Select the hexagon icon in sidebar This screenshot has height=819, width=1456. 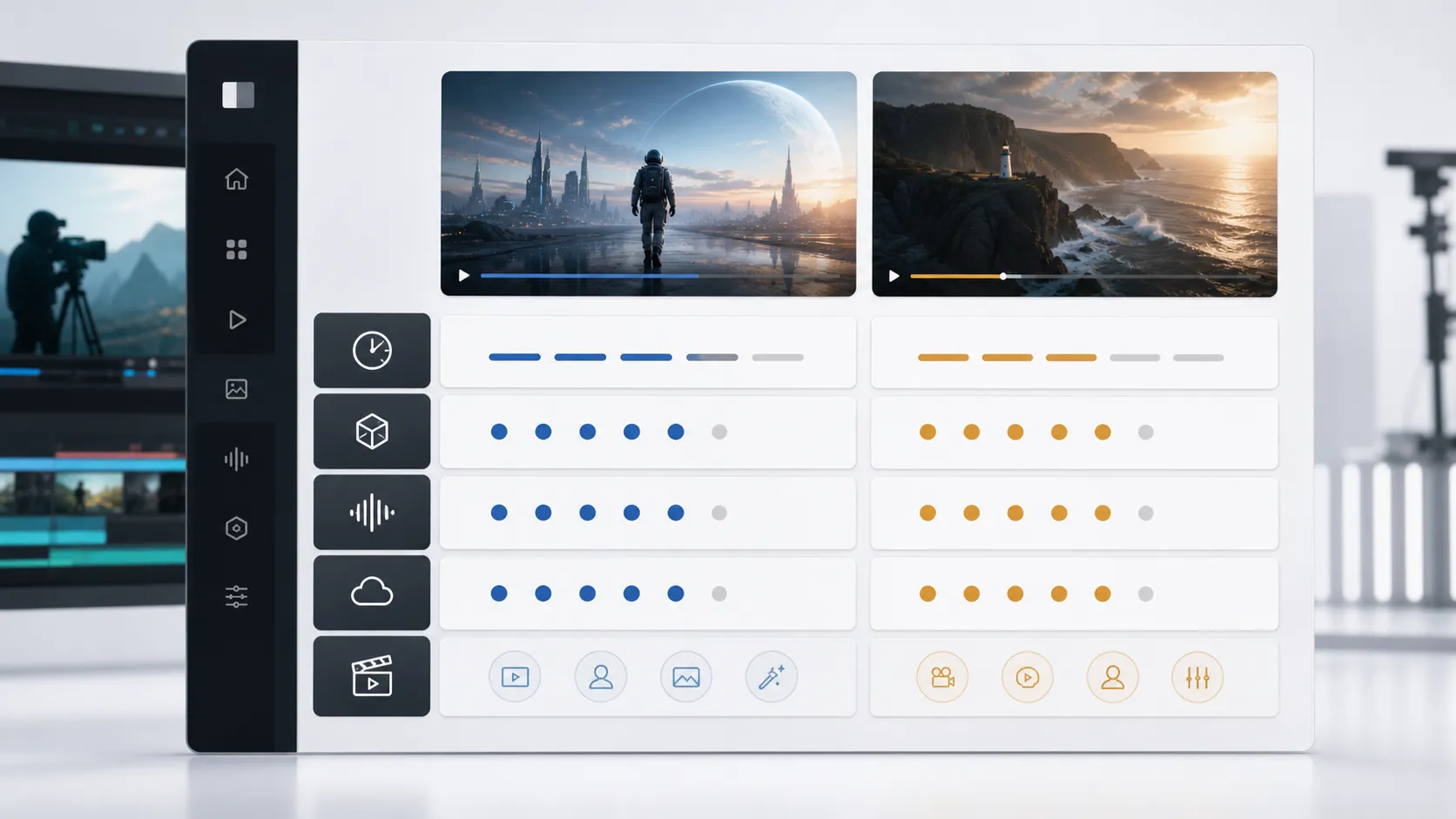pos(236,528)
